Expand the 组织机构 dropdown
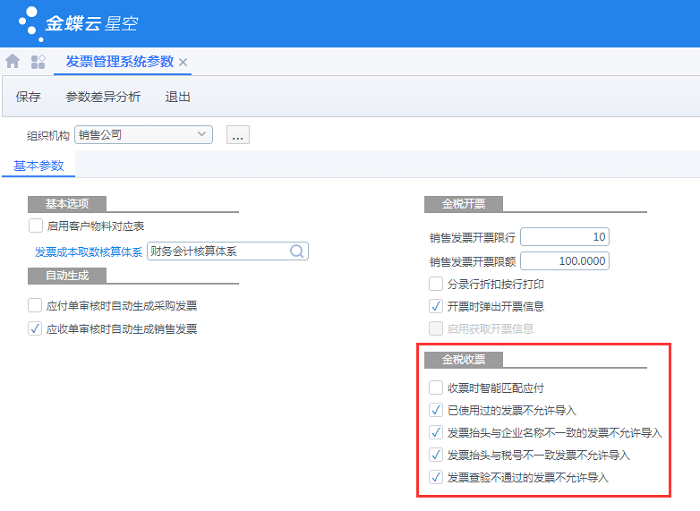The height and width of the screenshot is (511, 700). point(202,134)
